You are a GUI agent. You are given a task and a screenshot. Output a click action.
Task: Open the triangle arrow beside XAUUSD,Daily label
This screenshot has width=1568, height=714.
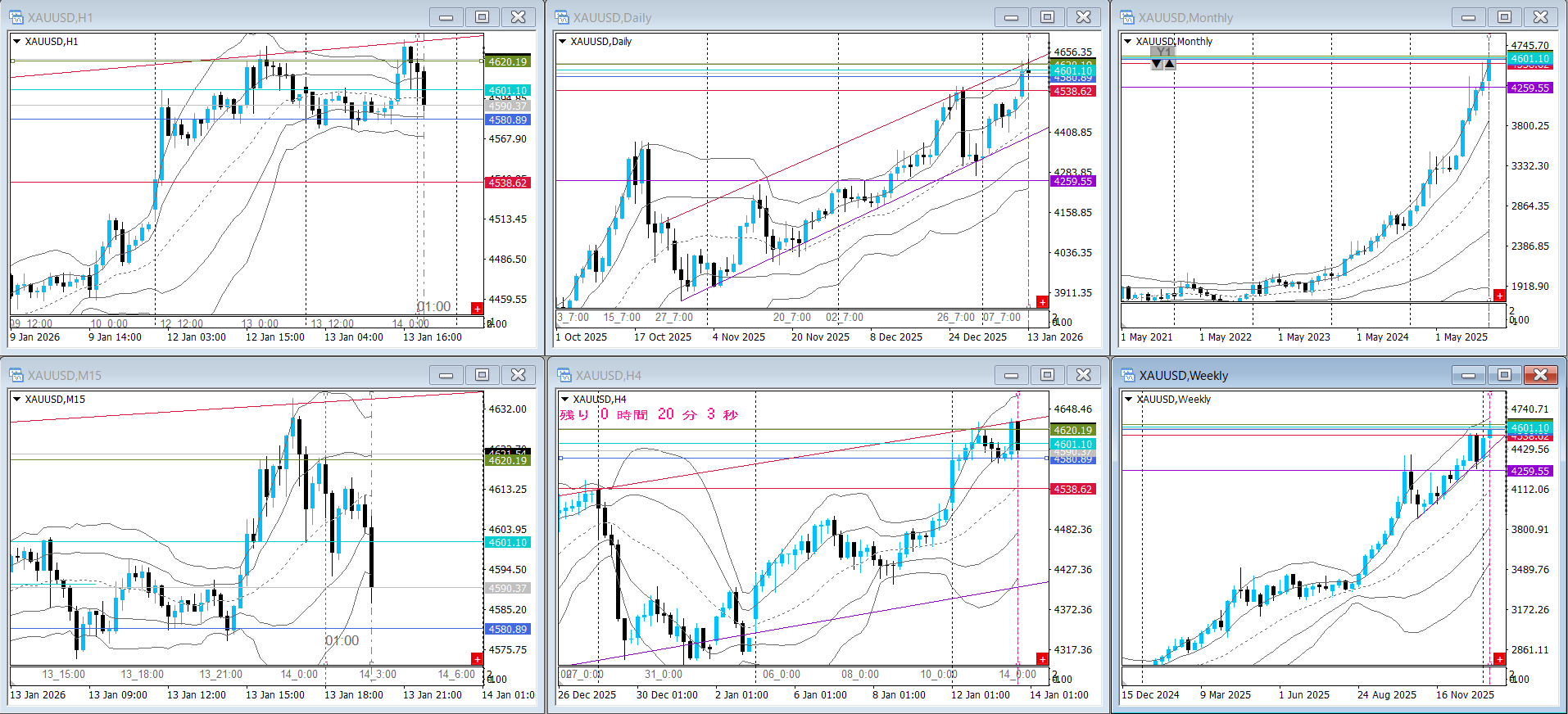(x=562, y=41)
